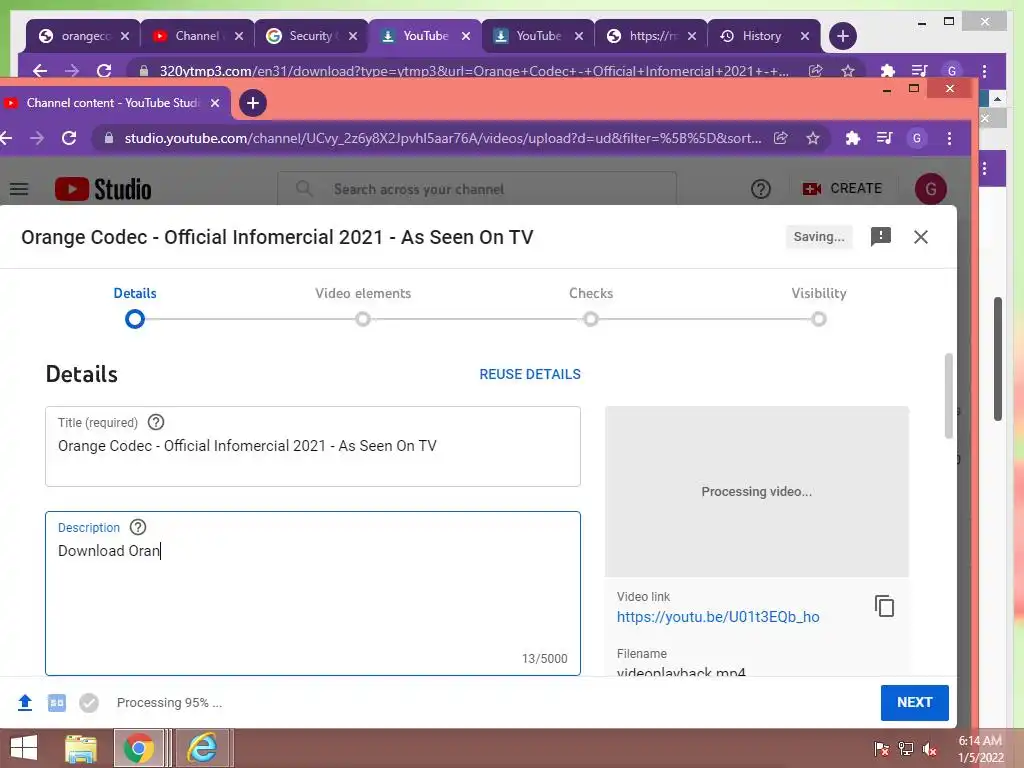1024x768 pixels.
Task: Click the upload status arrow icon
Action: pyautogui.click(x=25, y=703)
